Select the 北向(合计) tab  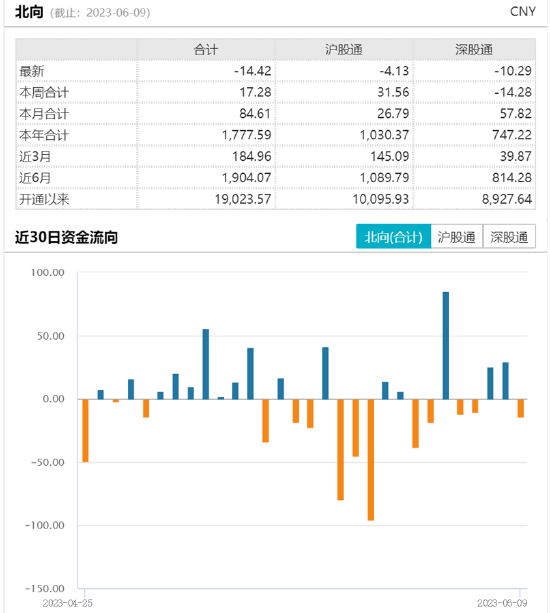[393, 237]
